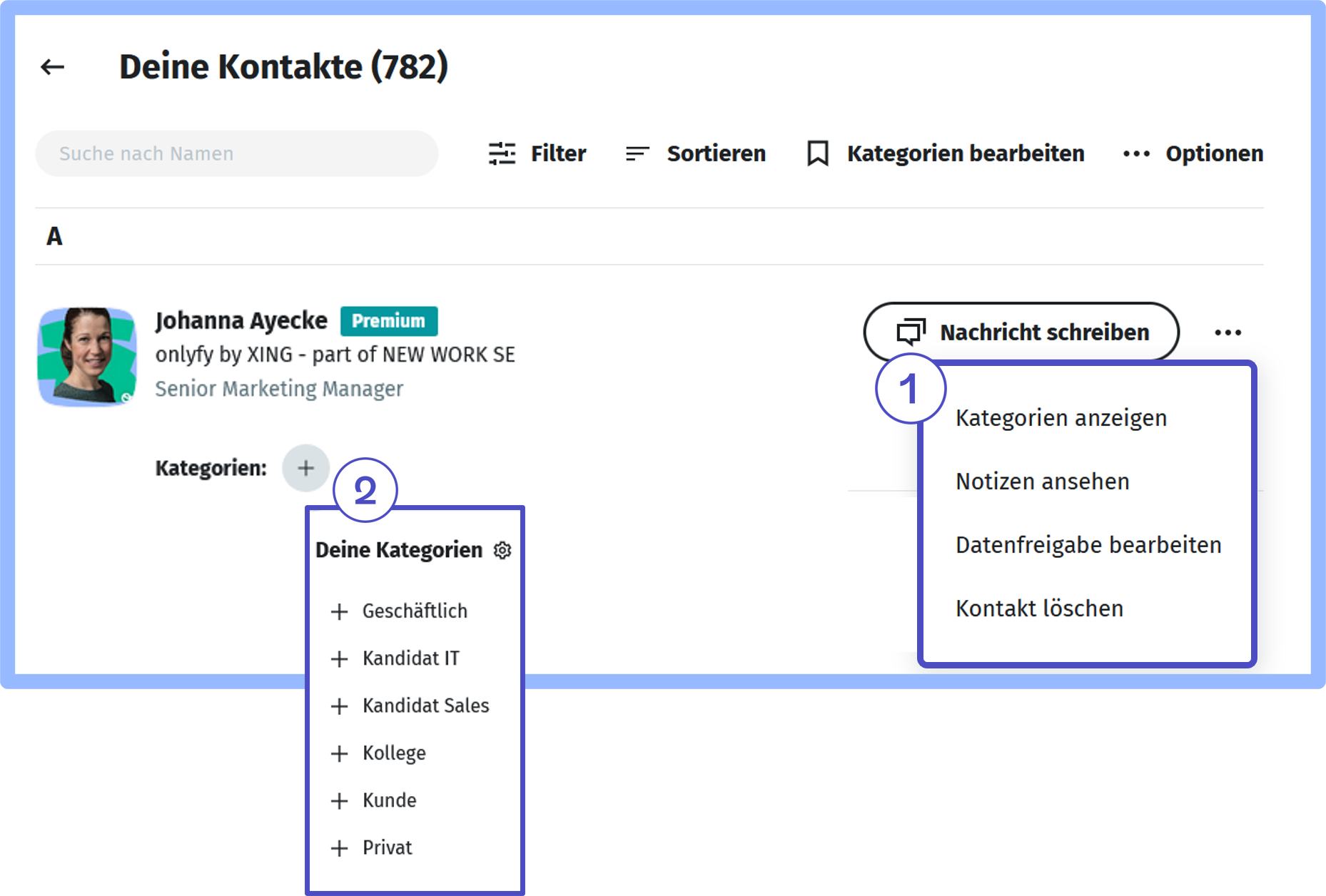This screenshot has height=896, width=1326.
Task: Open the gear icon next to Deine Kategorien
Action: (x=503, y=550)
